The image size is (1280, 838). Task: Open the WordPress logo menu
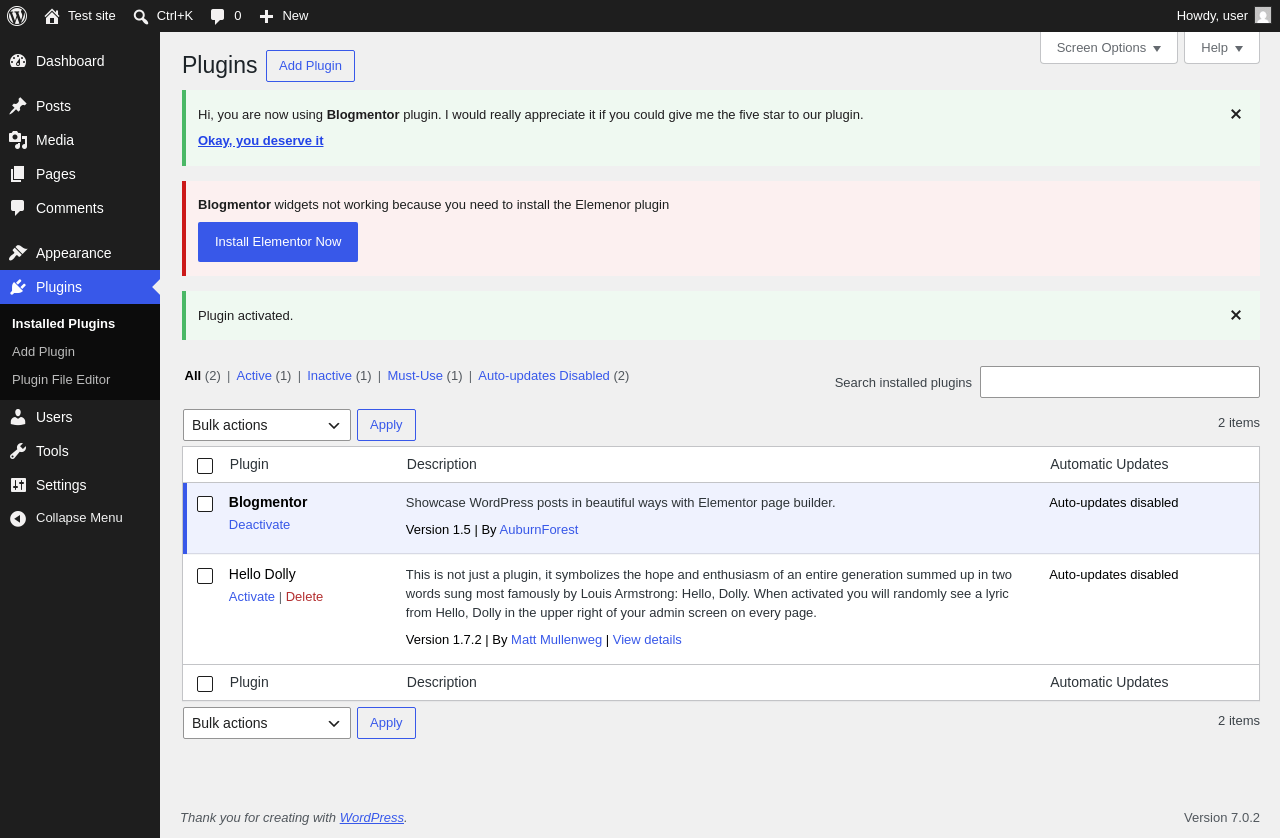(17, 16)
